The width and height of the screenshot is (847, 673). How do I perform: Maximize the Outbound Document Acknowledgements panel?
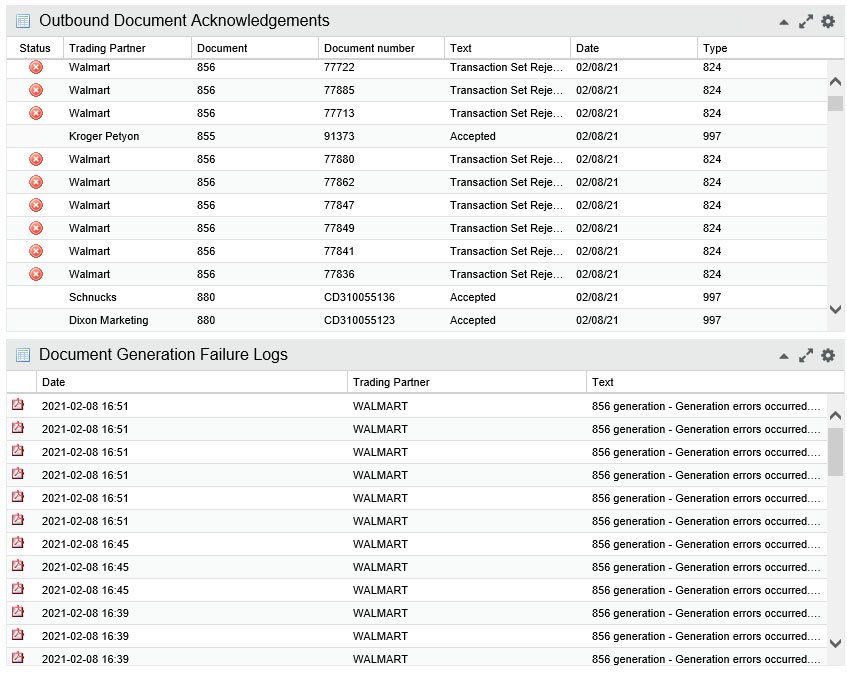[x=805, y=22]
